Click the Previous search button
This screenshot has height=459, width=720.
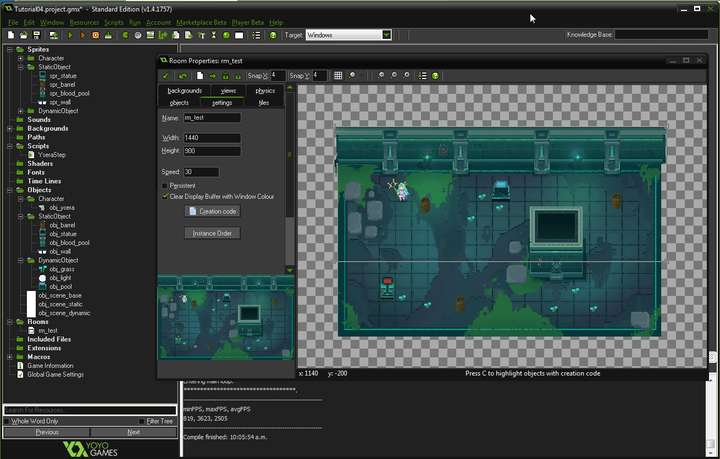pos(46,432)
